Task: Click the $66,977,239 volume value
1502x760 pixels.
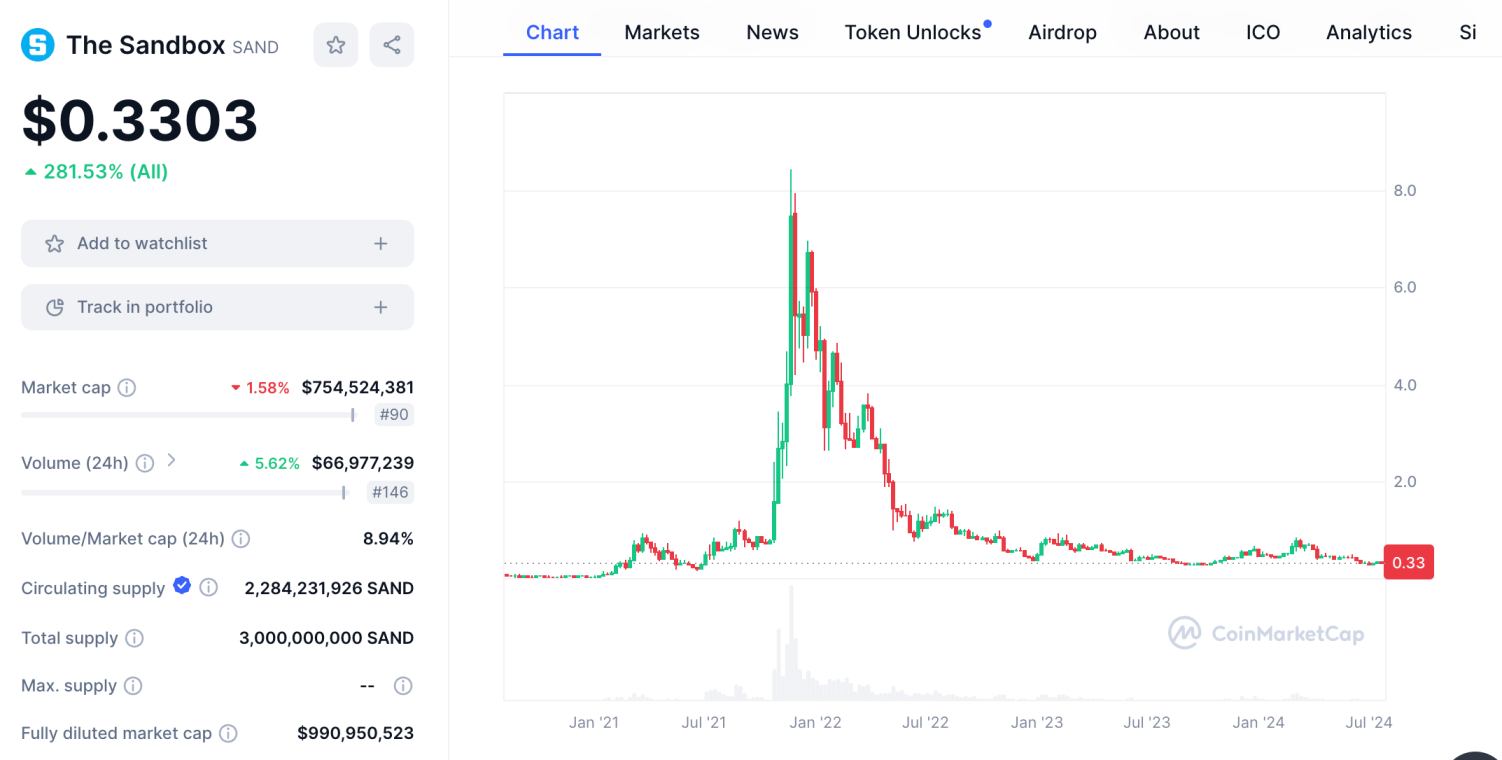Action: point(363,463)
